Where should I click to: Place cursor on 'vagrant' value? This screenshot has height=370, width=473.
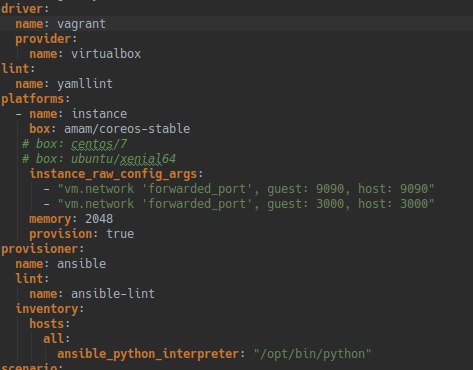coord(81,24)
